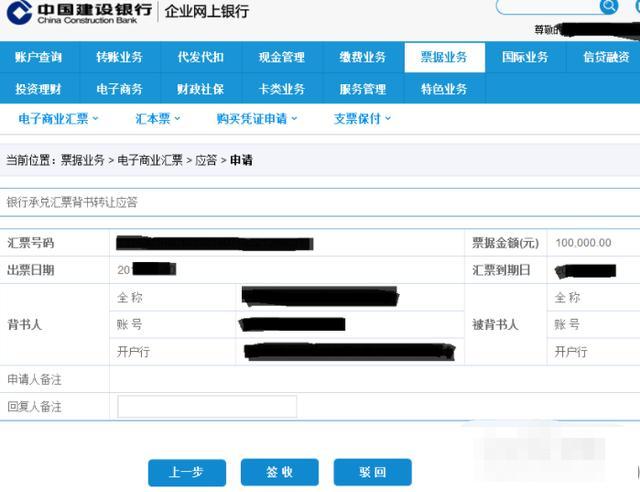Open the 特色业务 menu item

444,89
